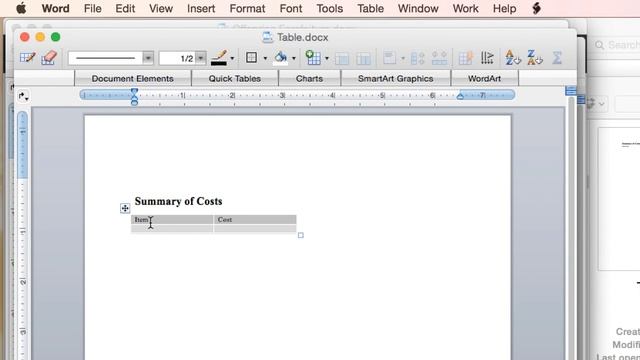Switch to WordArt tab

click(484, 78)
